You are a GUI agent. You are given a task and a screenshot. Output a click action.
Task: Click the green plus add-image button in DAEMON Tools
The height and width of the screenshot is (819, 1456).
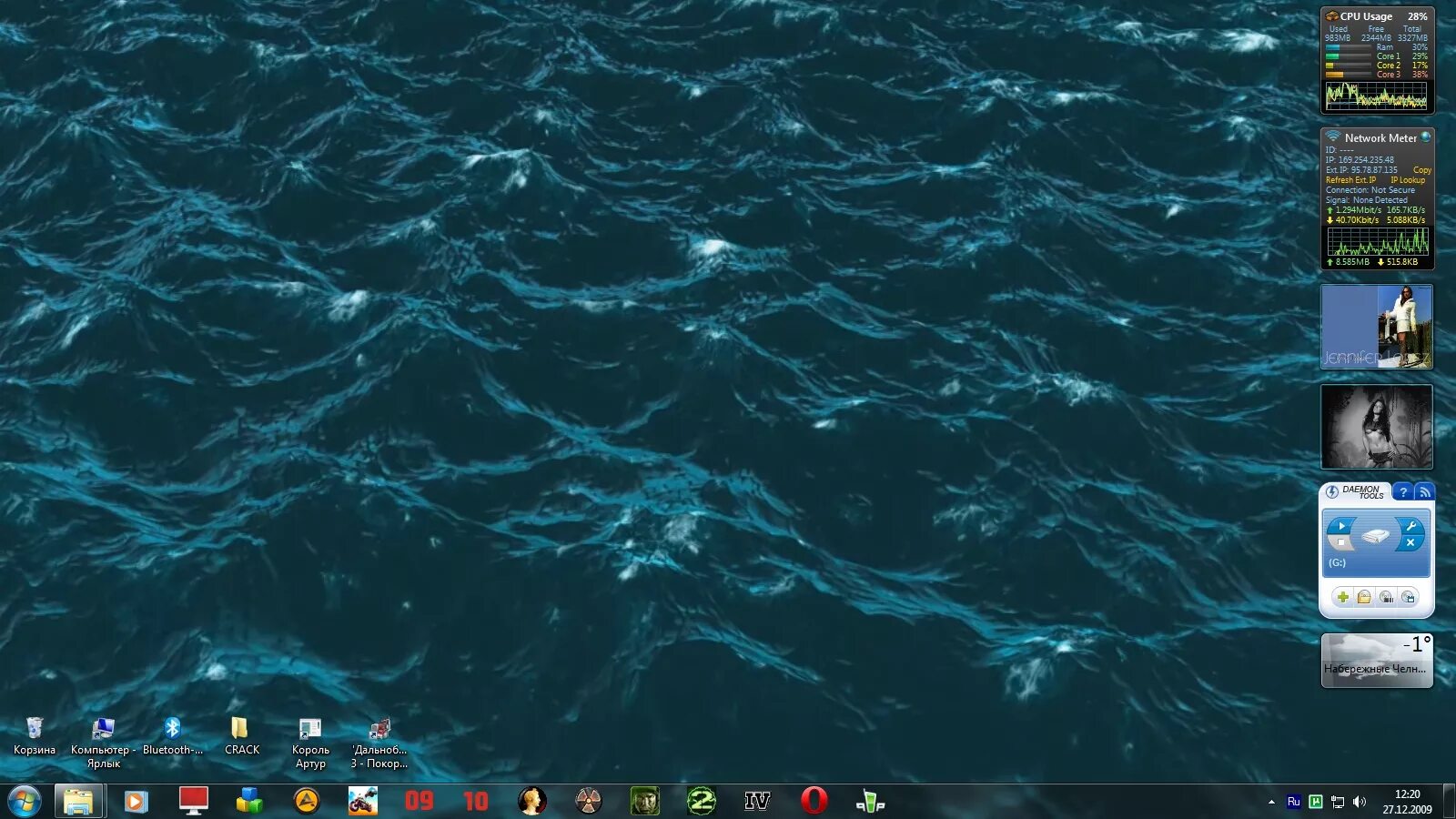pyautogui.click(x=1342, y=597)
